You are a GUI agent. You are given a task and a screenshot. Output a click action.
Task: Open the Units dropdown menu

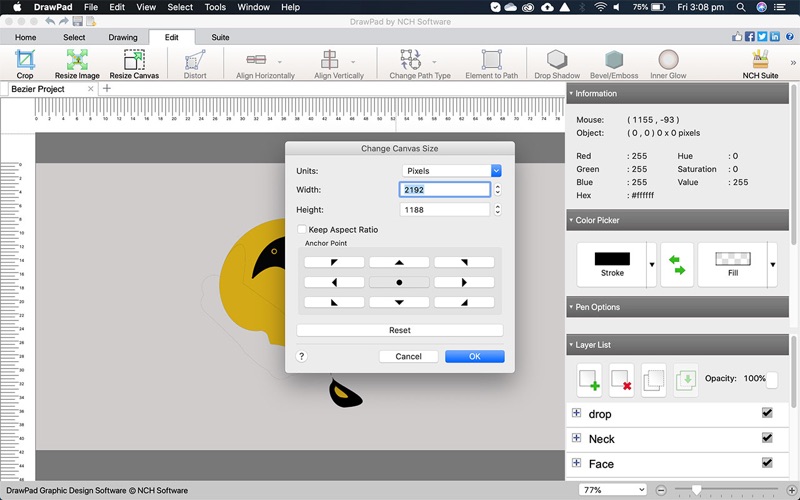click(x=452, y=171)
